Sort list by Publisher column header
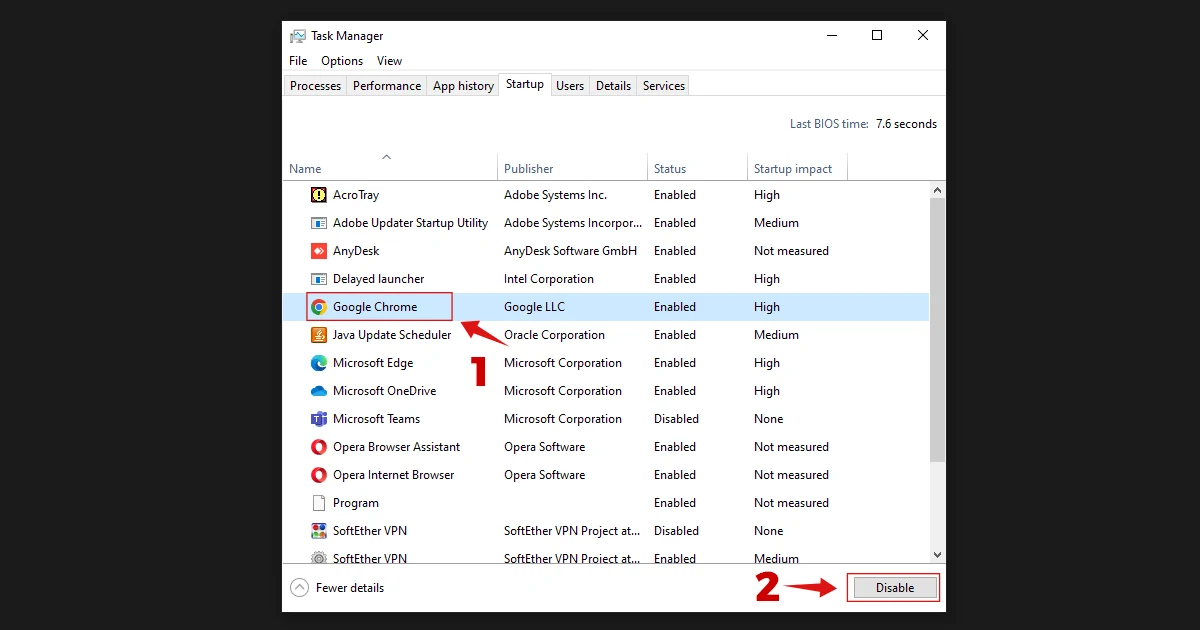This screenshot has width=1200, height=630. point(573,166)
